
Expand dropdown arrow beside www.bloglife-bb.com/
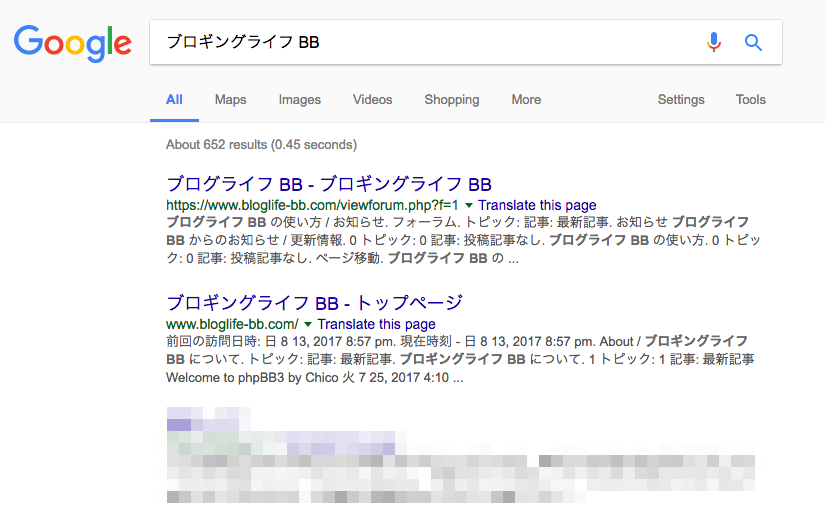pos(308,324)
